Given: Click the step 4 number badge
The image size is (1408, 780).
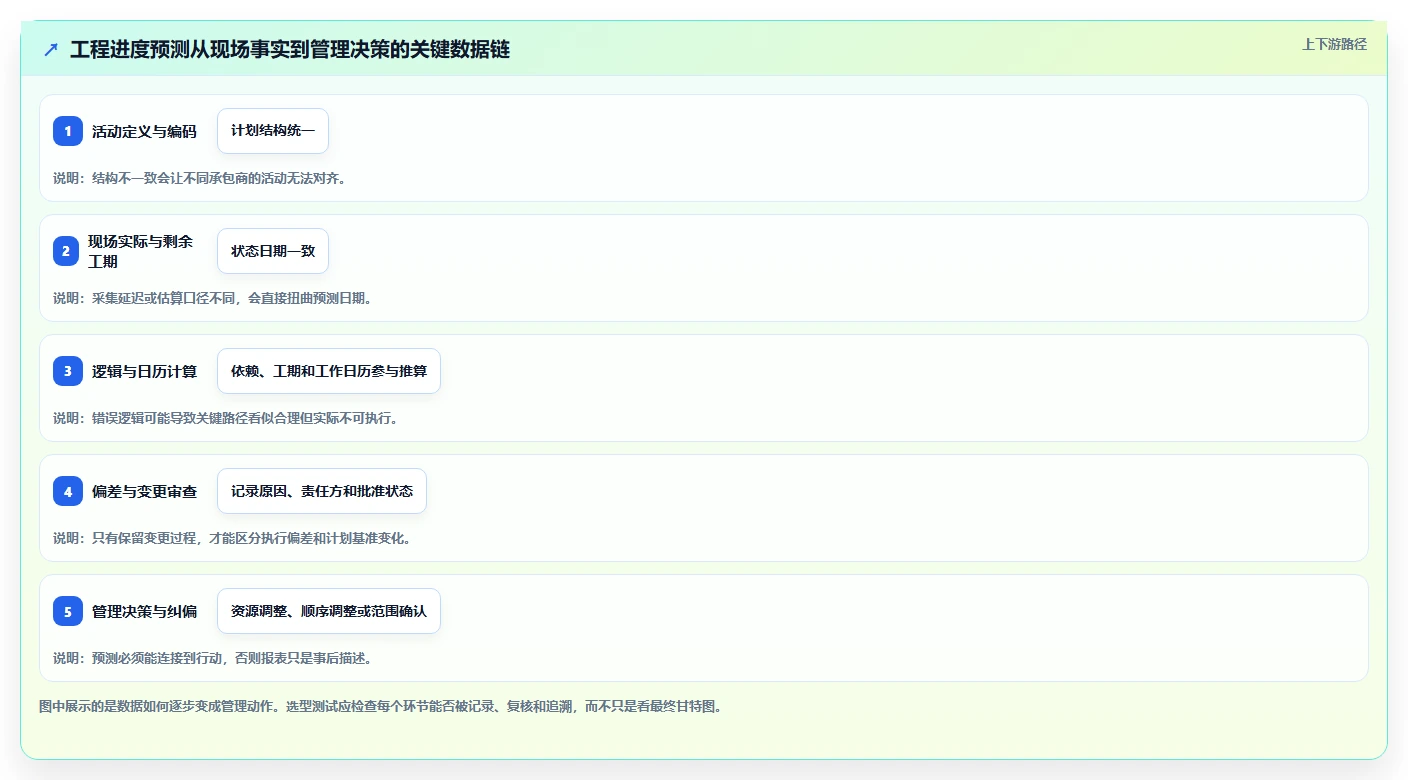Looking at the screenshot, I should click(x=68, y=491).
